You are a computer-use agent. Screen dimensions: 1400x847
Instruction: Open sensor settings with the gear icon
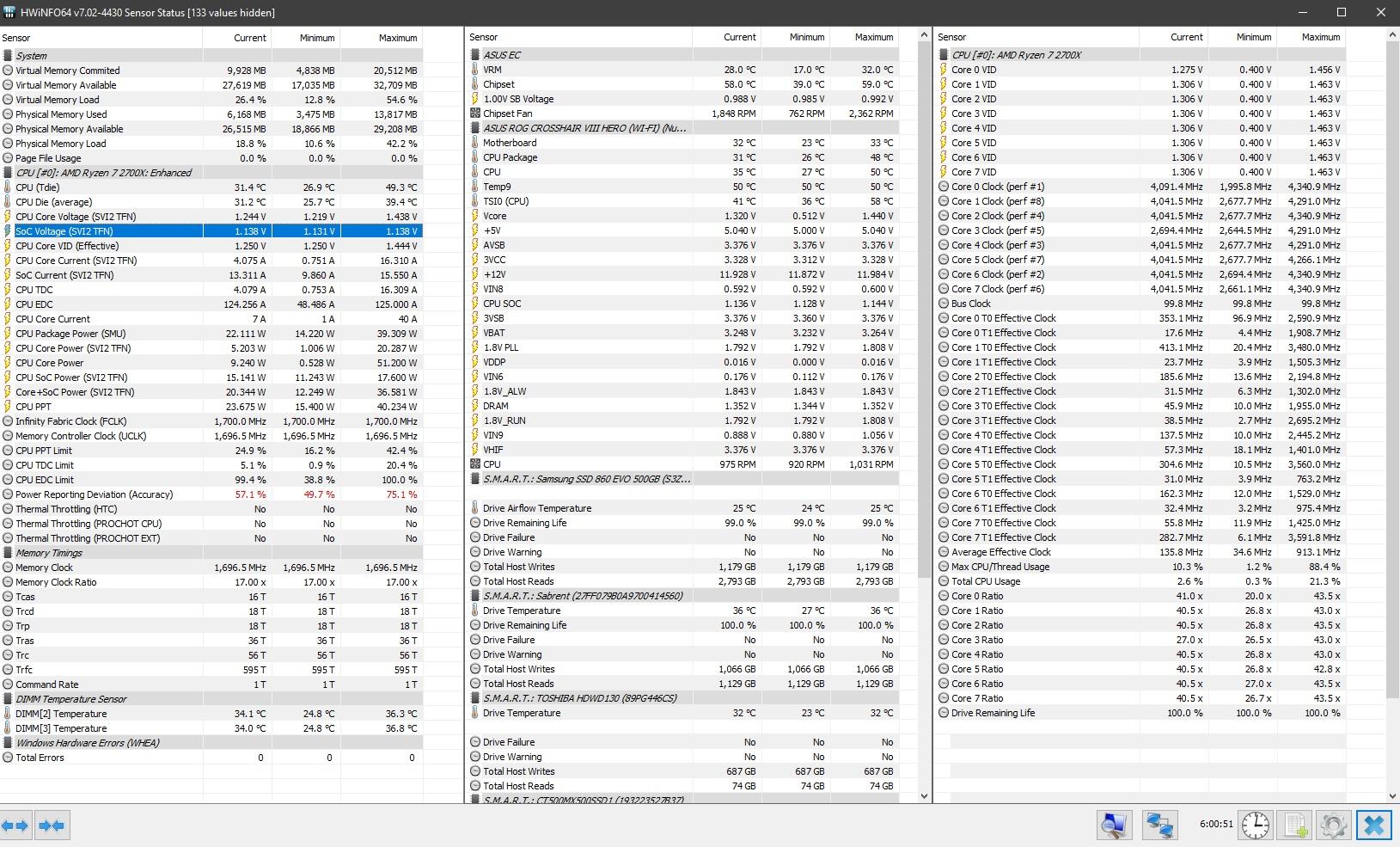click(1333, 826)
